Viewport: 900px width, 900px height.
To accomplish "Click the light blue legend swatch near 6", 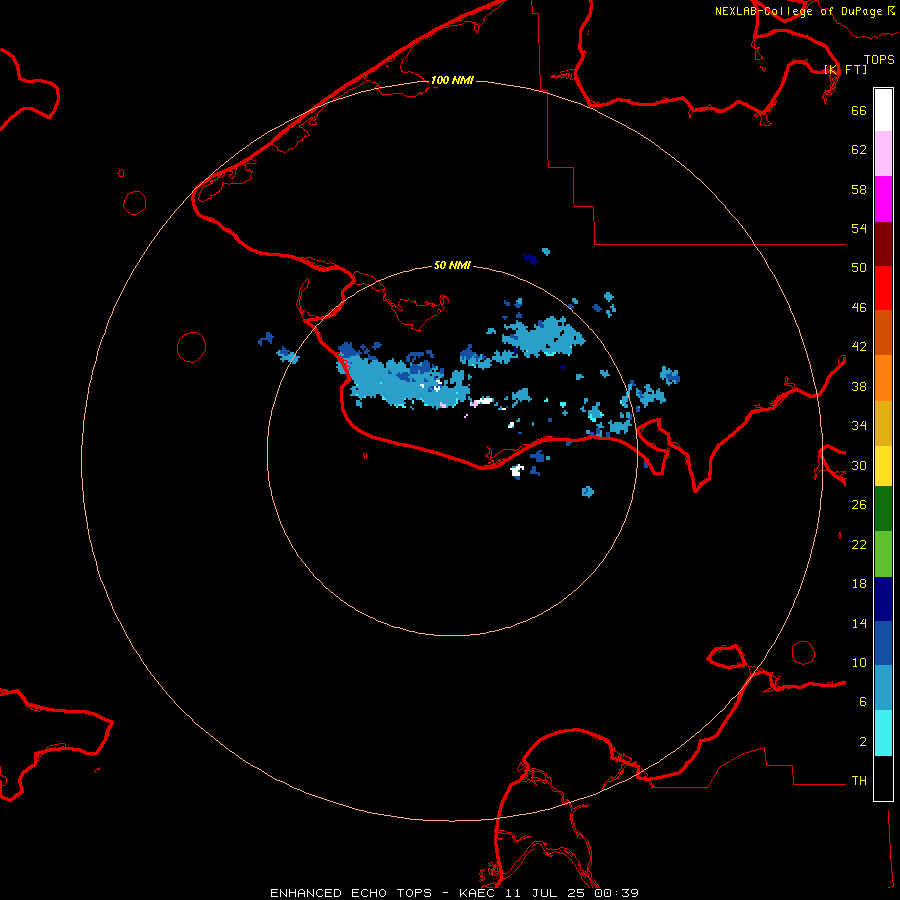I will point(883,688).
